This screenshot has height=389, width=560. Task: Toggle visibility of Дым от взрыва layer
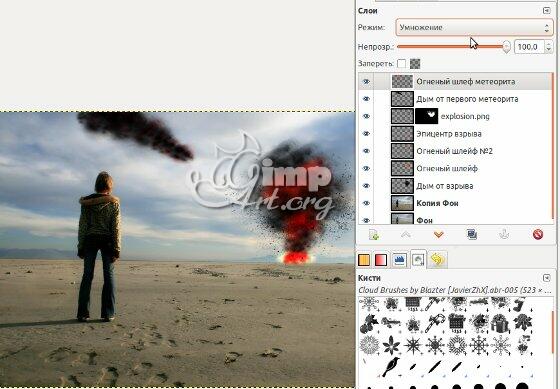366,186
